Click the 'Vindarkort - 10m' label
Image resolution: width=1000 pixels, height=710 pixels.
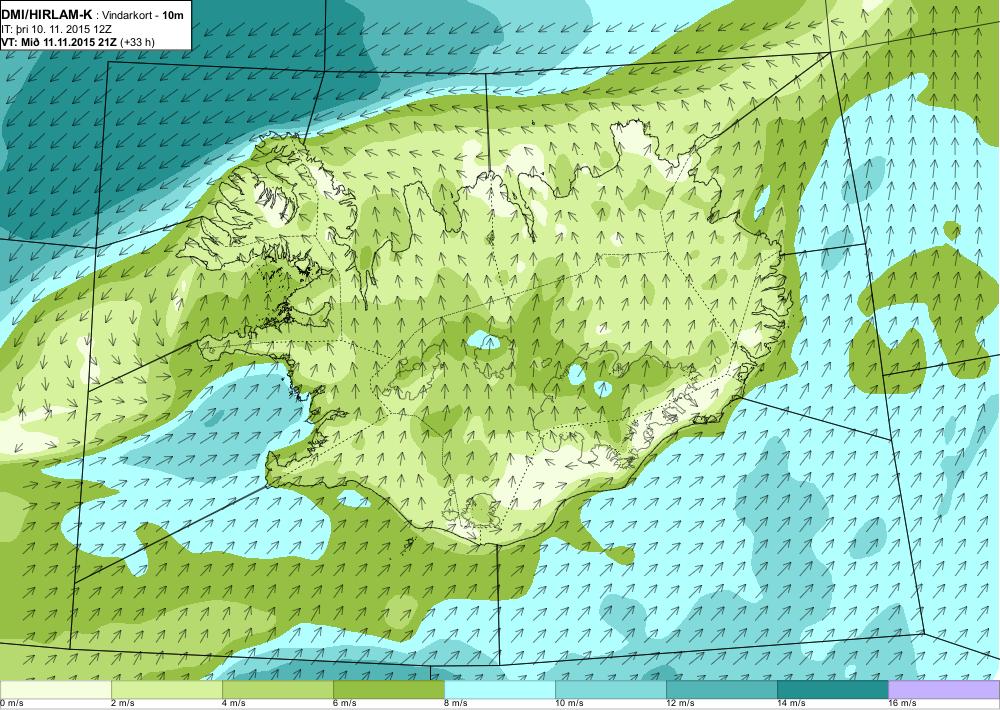point(143,16)
